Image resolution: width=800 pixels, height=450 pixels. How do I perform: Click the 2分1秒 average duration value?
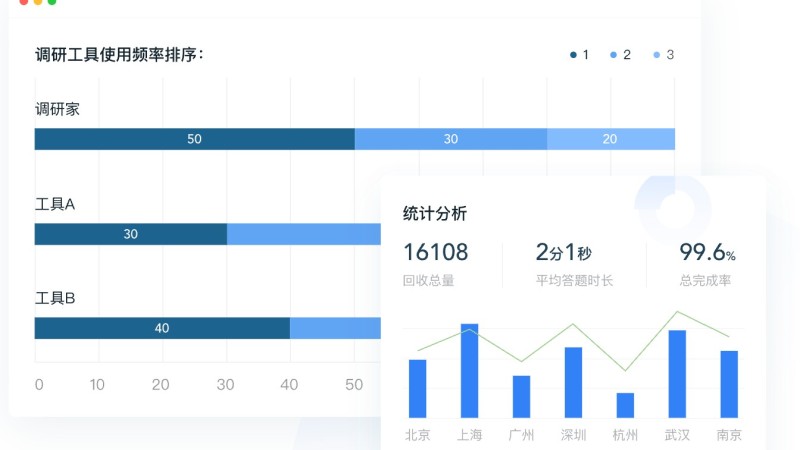click(x=563, y=252)
